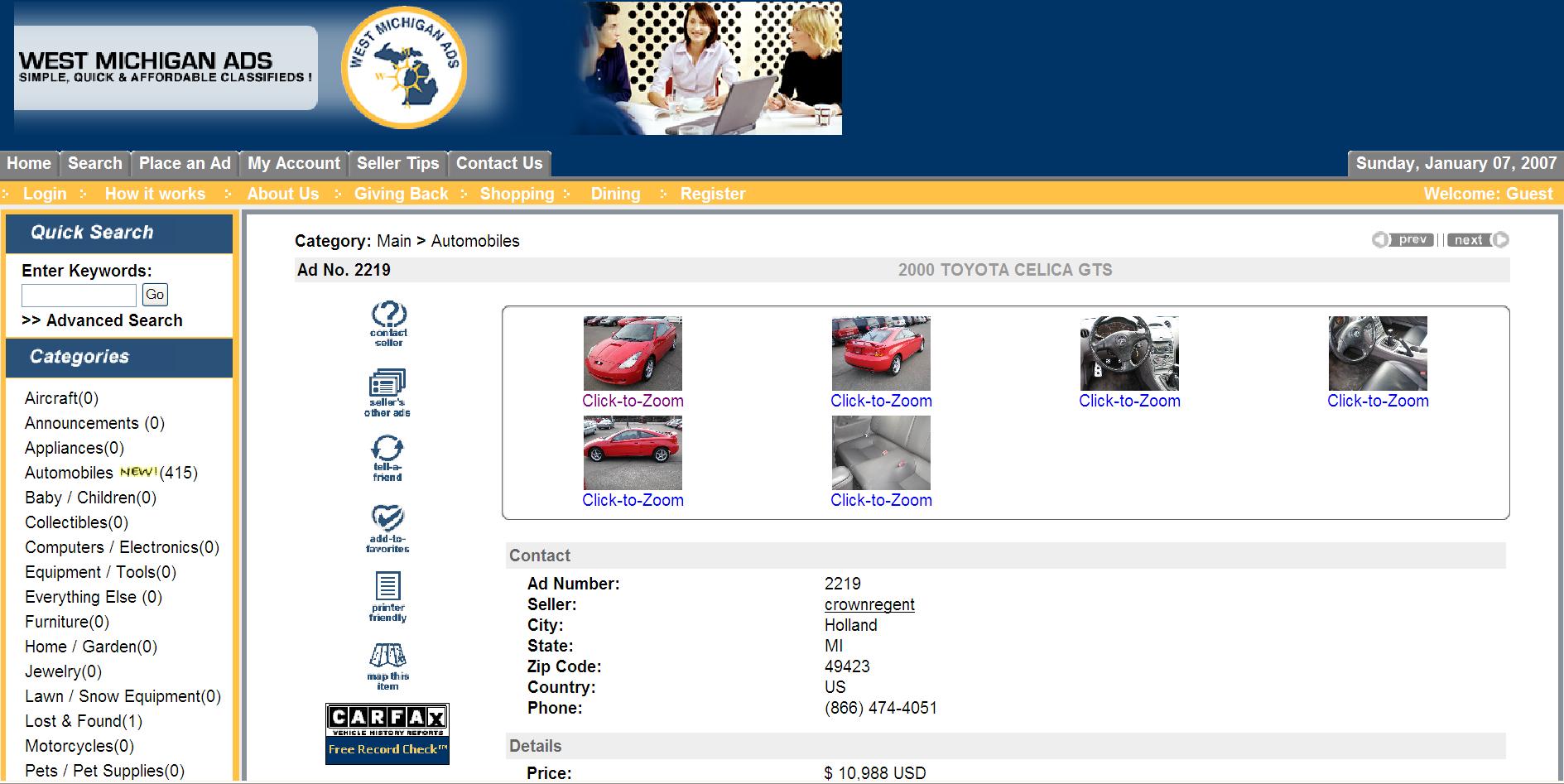
Task: Select the Aircraft category
Action: [61, 398]
